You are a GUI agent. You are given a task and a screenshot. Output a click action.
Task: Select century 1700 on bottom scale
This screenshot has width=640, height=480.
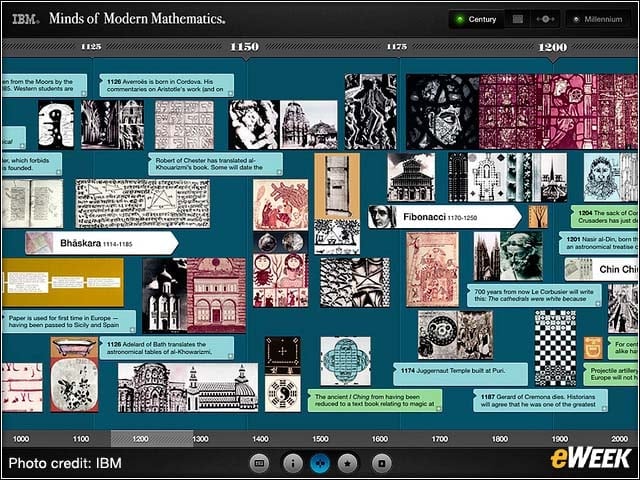pos(440,439)
